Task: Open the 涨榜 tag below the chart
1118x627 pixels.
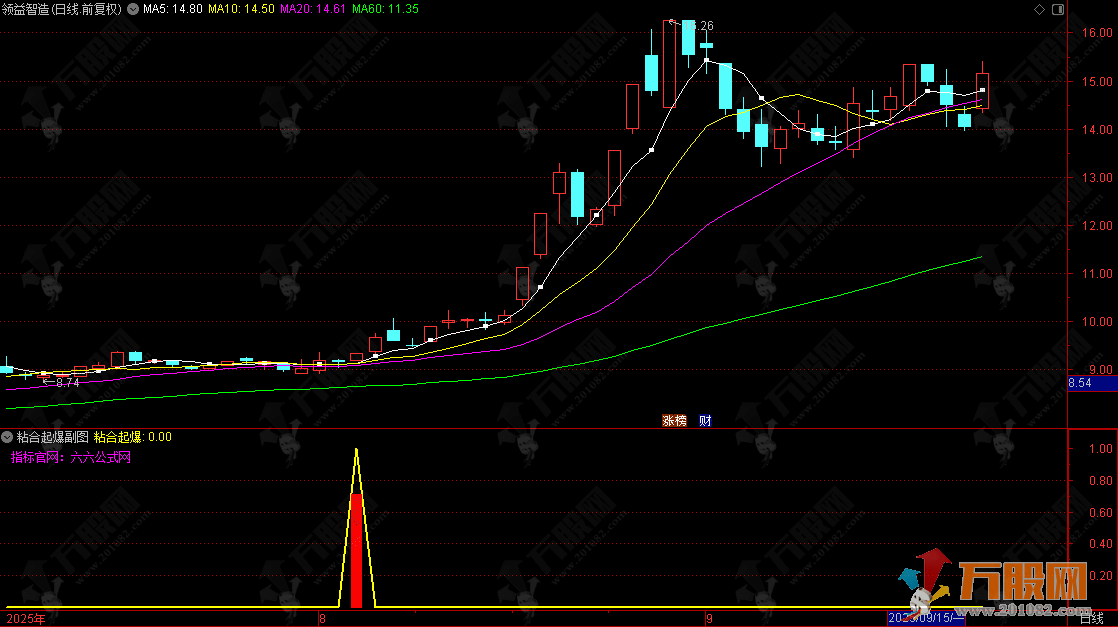Action: pos(674,421)
